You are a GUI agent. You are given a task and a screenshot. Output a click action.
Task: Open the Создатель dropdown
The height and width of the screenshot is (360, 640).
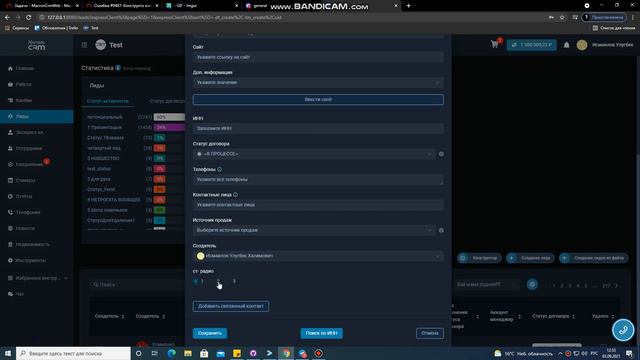point(318,256)
